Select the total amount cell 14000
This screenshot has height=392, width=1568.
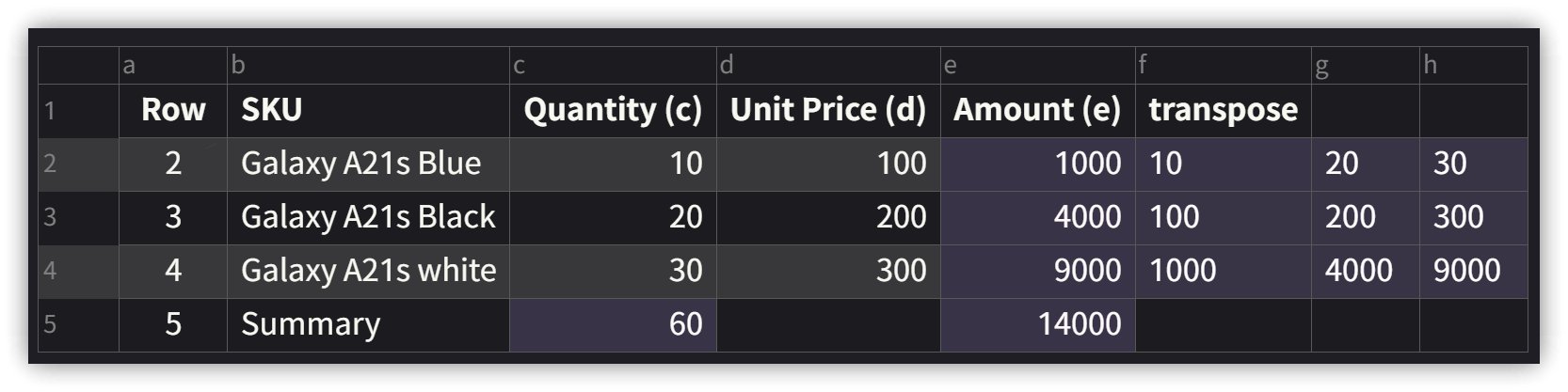[x=1037, y=325]
